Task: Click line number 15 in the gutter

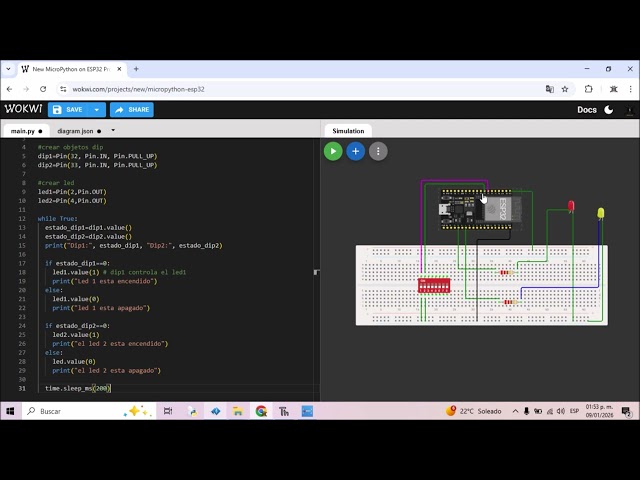Action: pyautogui.click(x=22, y=245)
